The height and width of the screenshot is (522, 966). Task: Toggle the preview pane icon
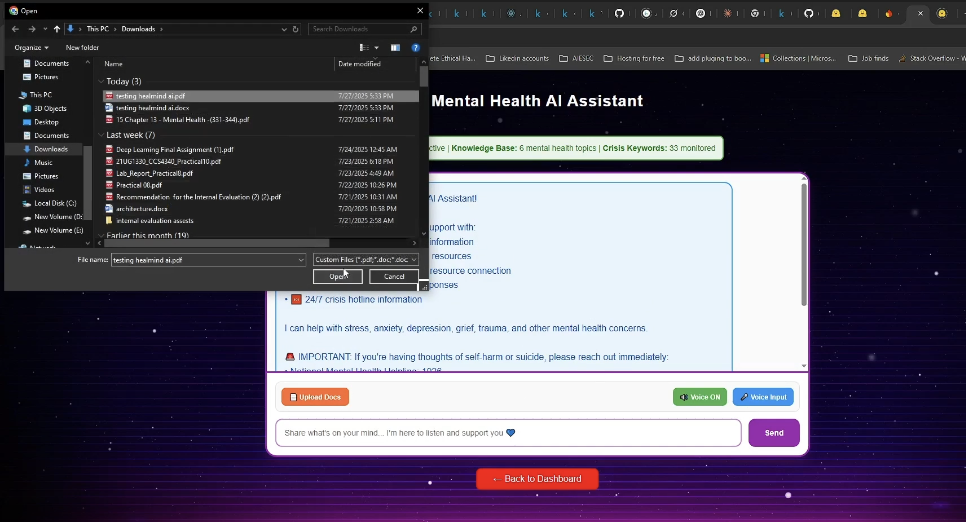(396, 47)
